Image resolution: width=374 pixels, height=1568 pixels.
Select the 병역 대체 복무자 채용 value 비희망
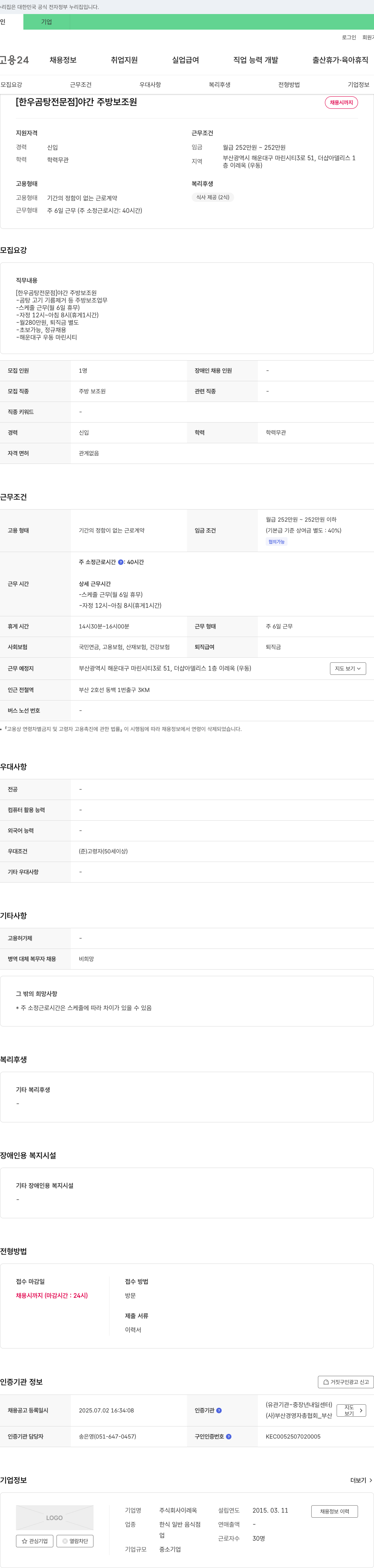tap(86, 959)
